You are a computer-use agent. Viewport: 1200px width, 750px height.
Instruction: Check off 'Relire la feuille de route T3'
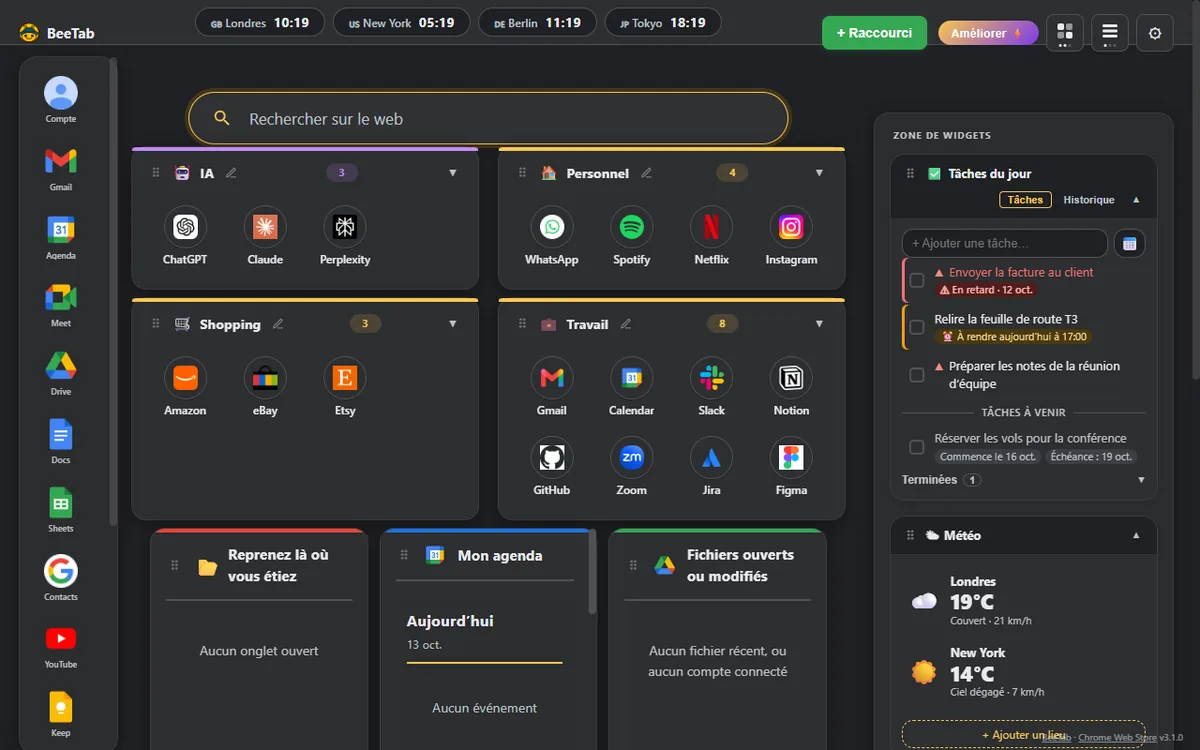click(x=916, y=327)
